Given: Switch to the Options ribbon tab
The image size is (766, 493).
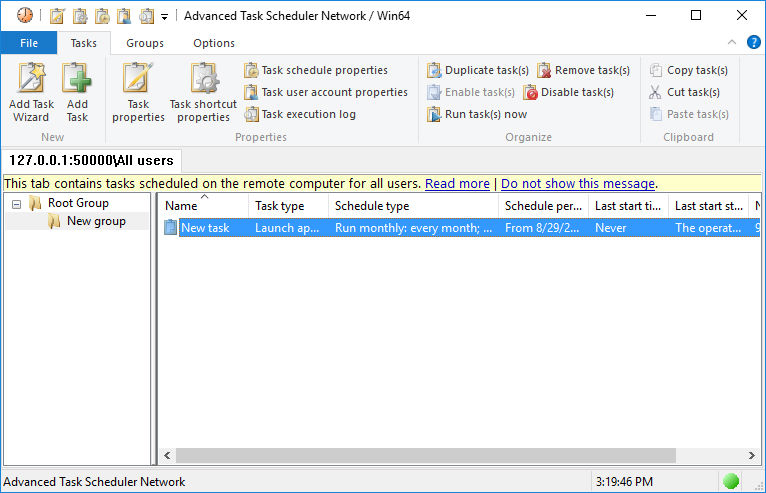Looking at the screenshot, I should 213,43.
